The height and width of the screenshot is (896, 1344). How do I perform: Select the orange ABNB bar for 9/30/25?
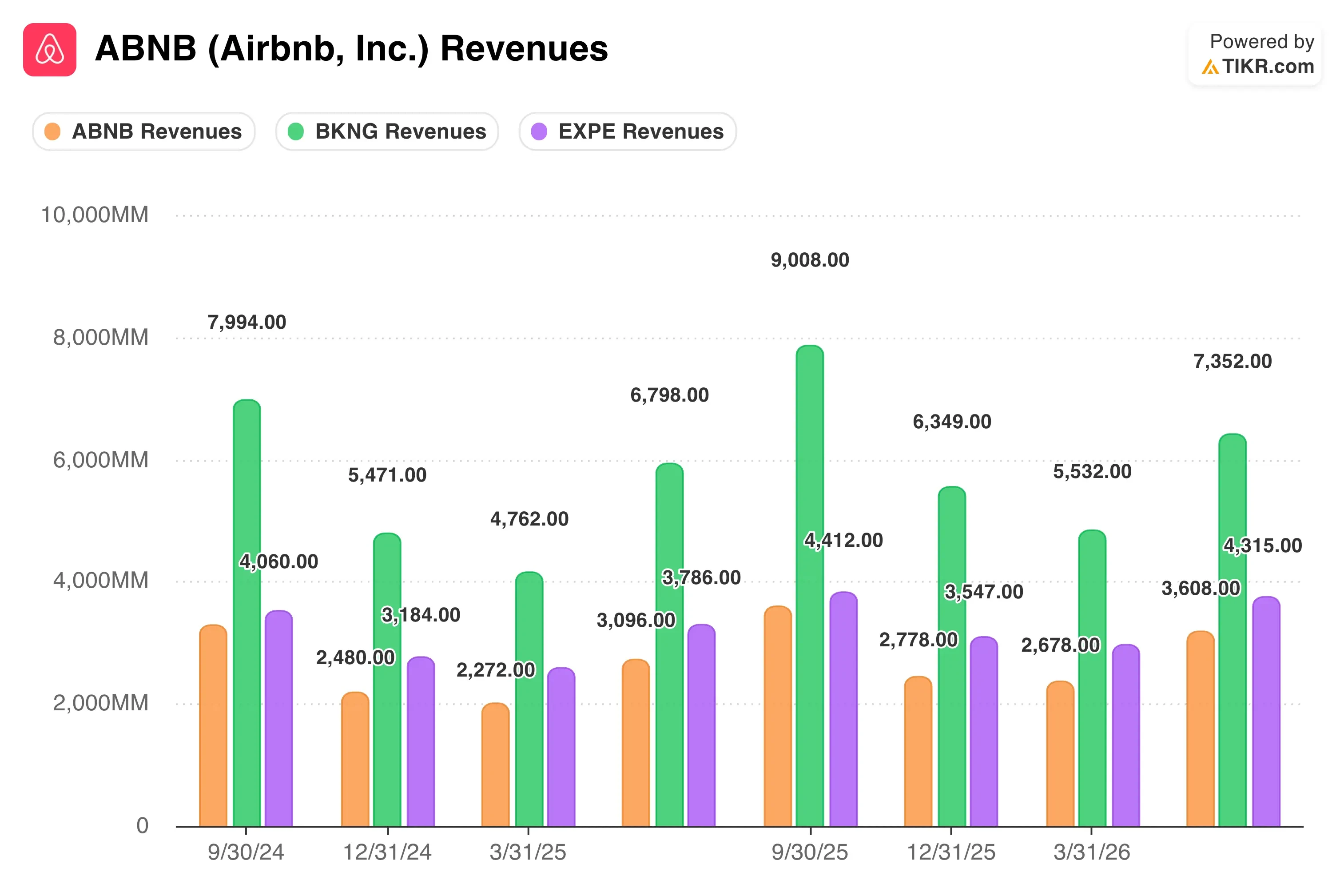click(778, 717)
